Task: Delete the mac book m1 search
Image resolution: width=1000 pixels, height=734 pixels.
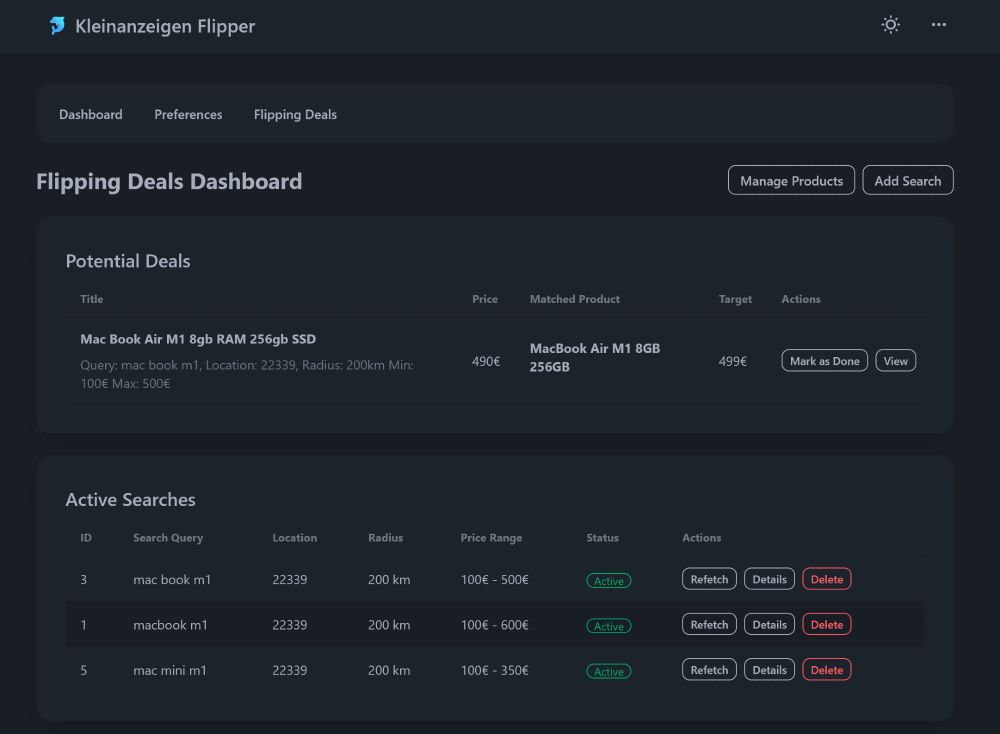Action: [827, 579]
